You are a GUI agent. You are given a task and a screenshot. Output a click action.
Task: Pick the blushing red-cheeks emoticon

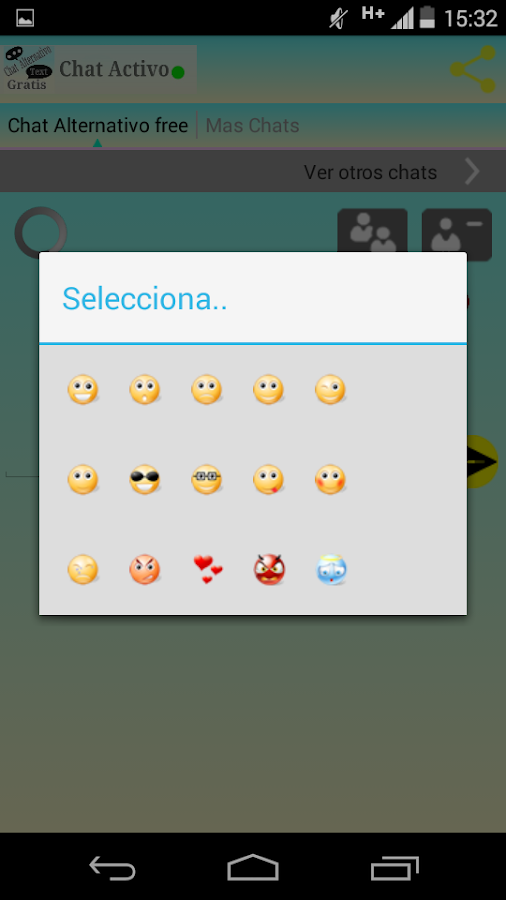330,480
